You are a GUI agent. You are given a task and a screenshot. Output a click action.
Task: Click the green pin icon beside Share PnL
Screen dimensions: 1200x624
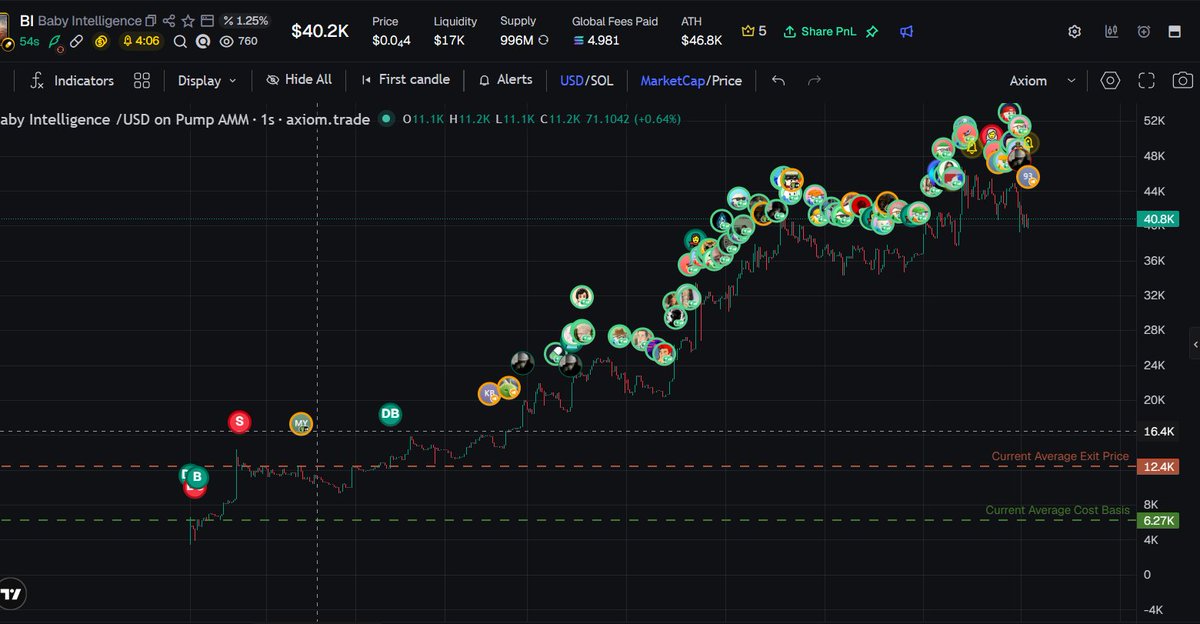[x=872, y=31]
